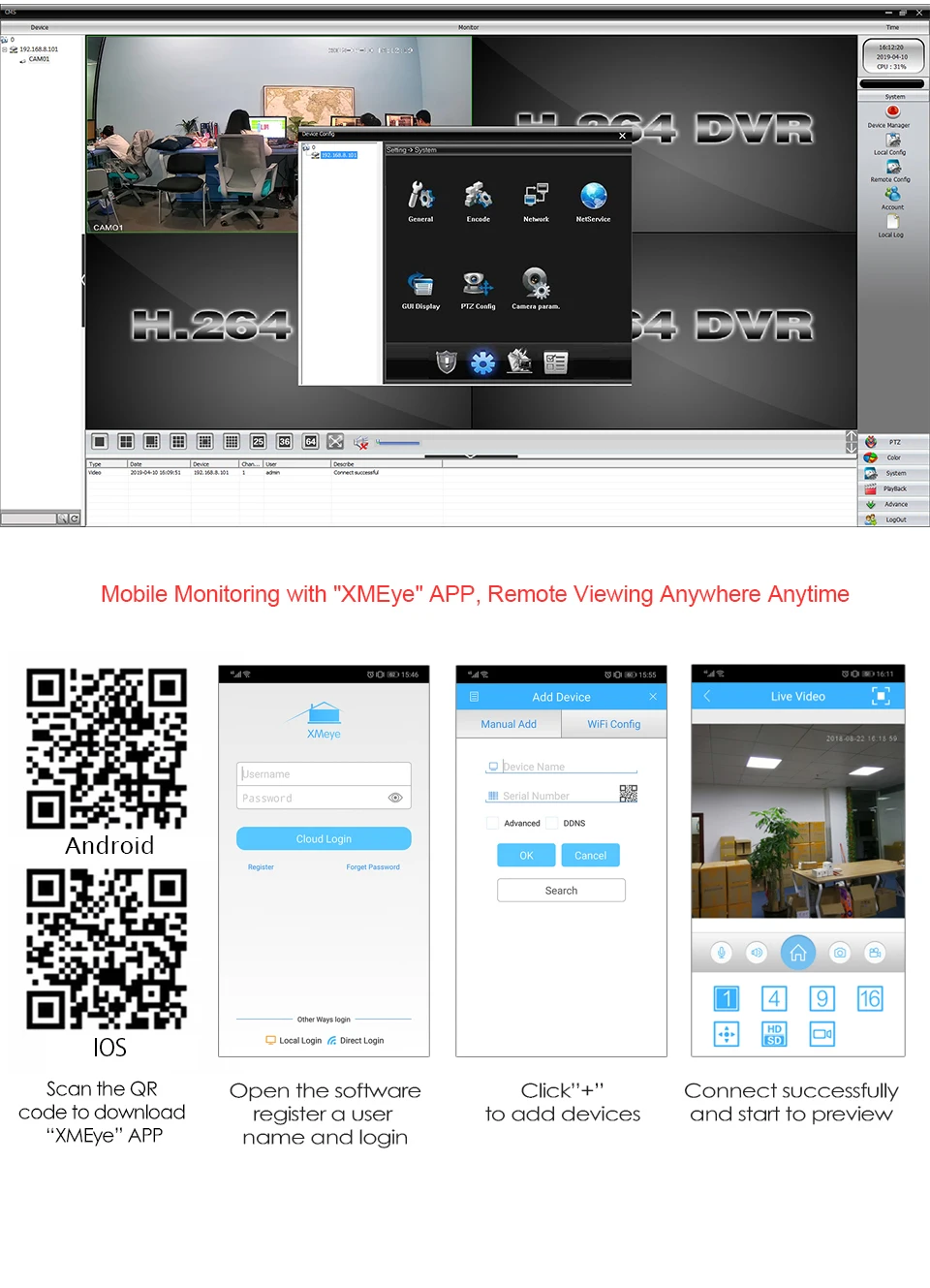Open Camera param. settings icon
930x1288 pixels.
(x=536, y=290)
